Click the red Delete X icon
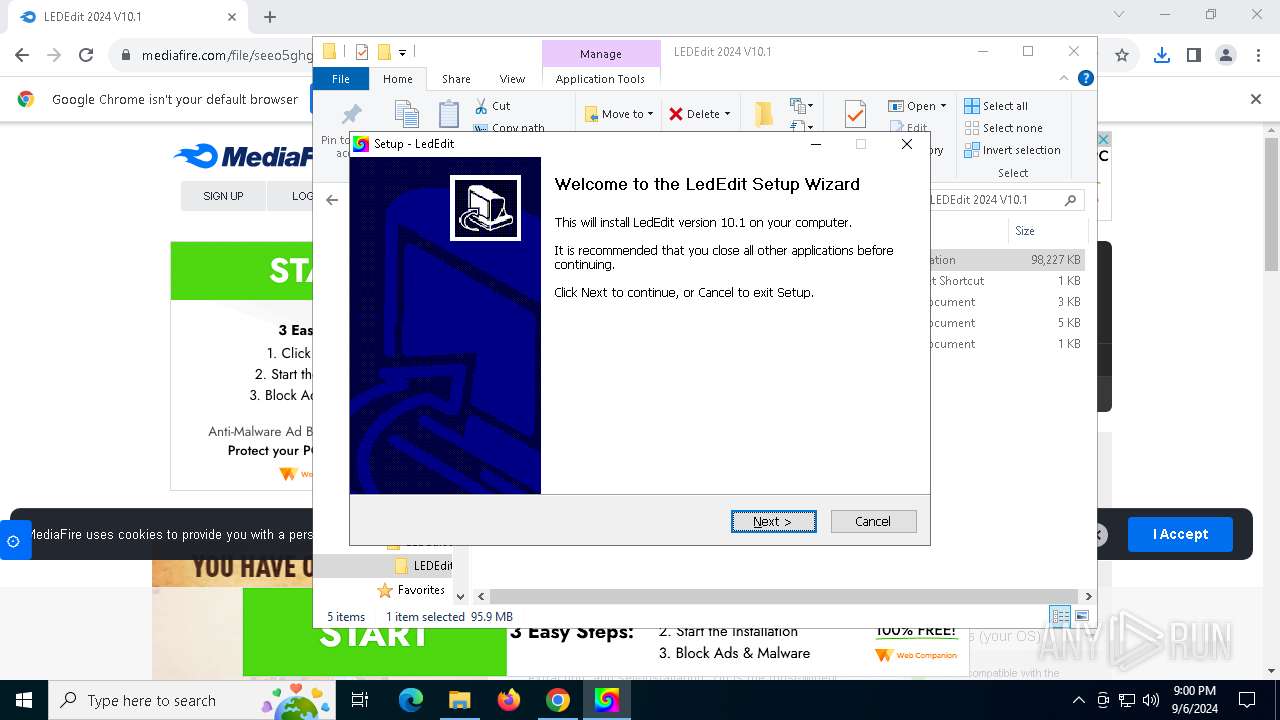The height and width of the screenshot is (720, 1280). tap(676, 114)
